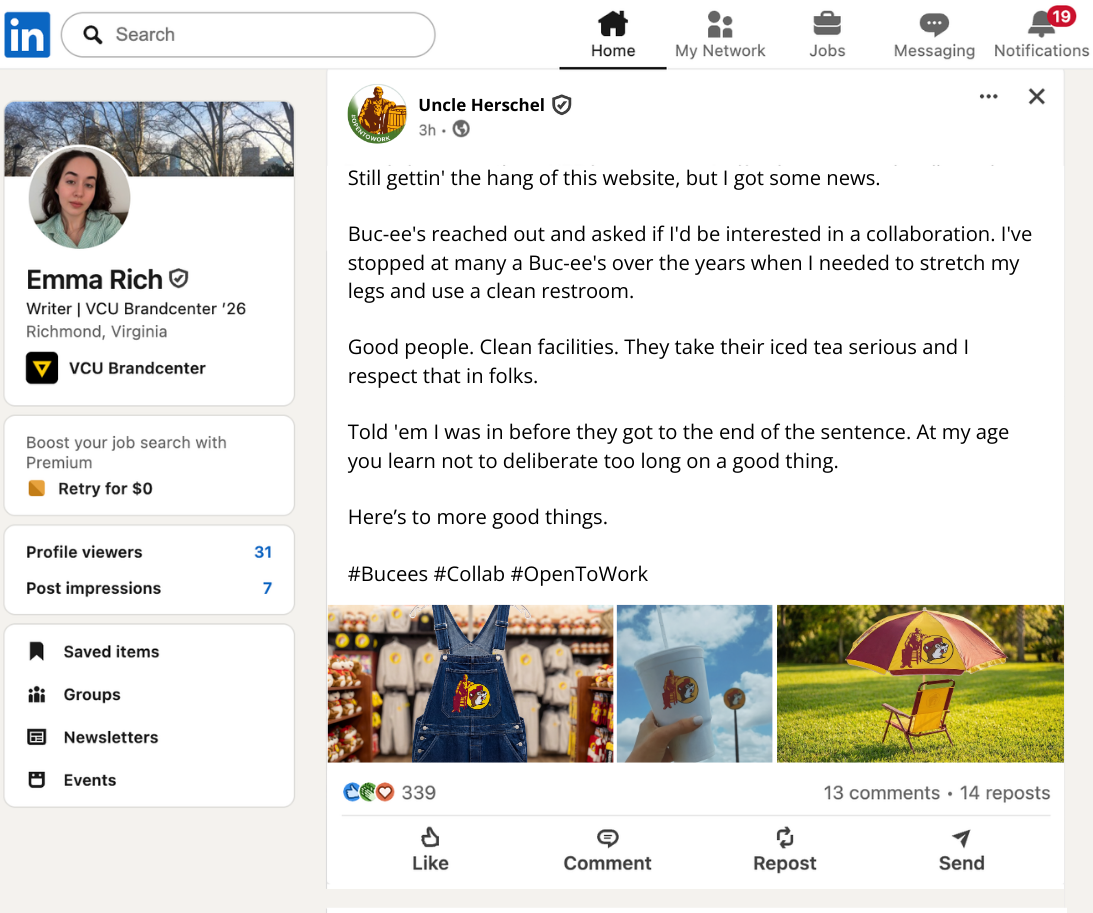Repost Uncle Herschel's post
This screenshot has width=1093, height=913.
[784, 850]
